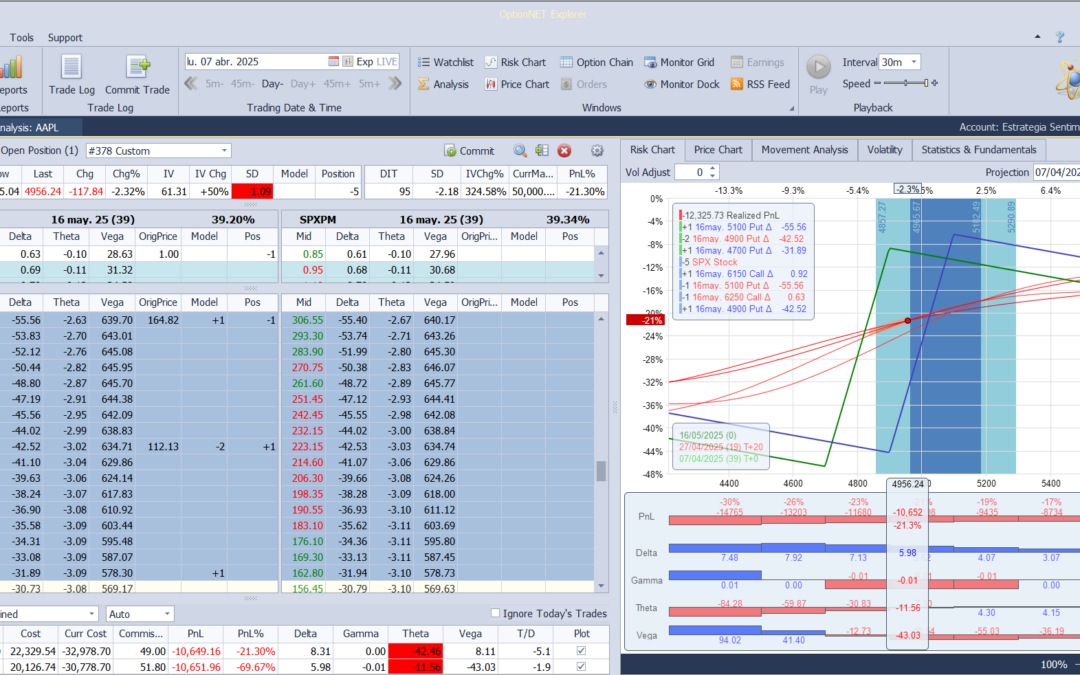This screenshot has height=675, width=1080.
Task: Decrement the Vol Adjust spinner down arrow
Action: 713,176
